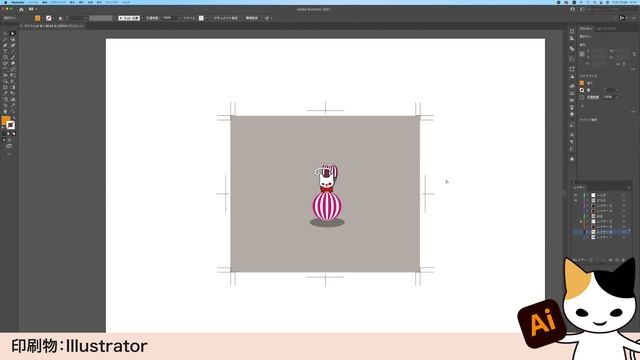Select the Rectangle tool
Viewport: 640px width, 360px height.
click(x=5, y=57)
